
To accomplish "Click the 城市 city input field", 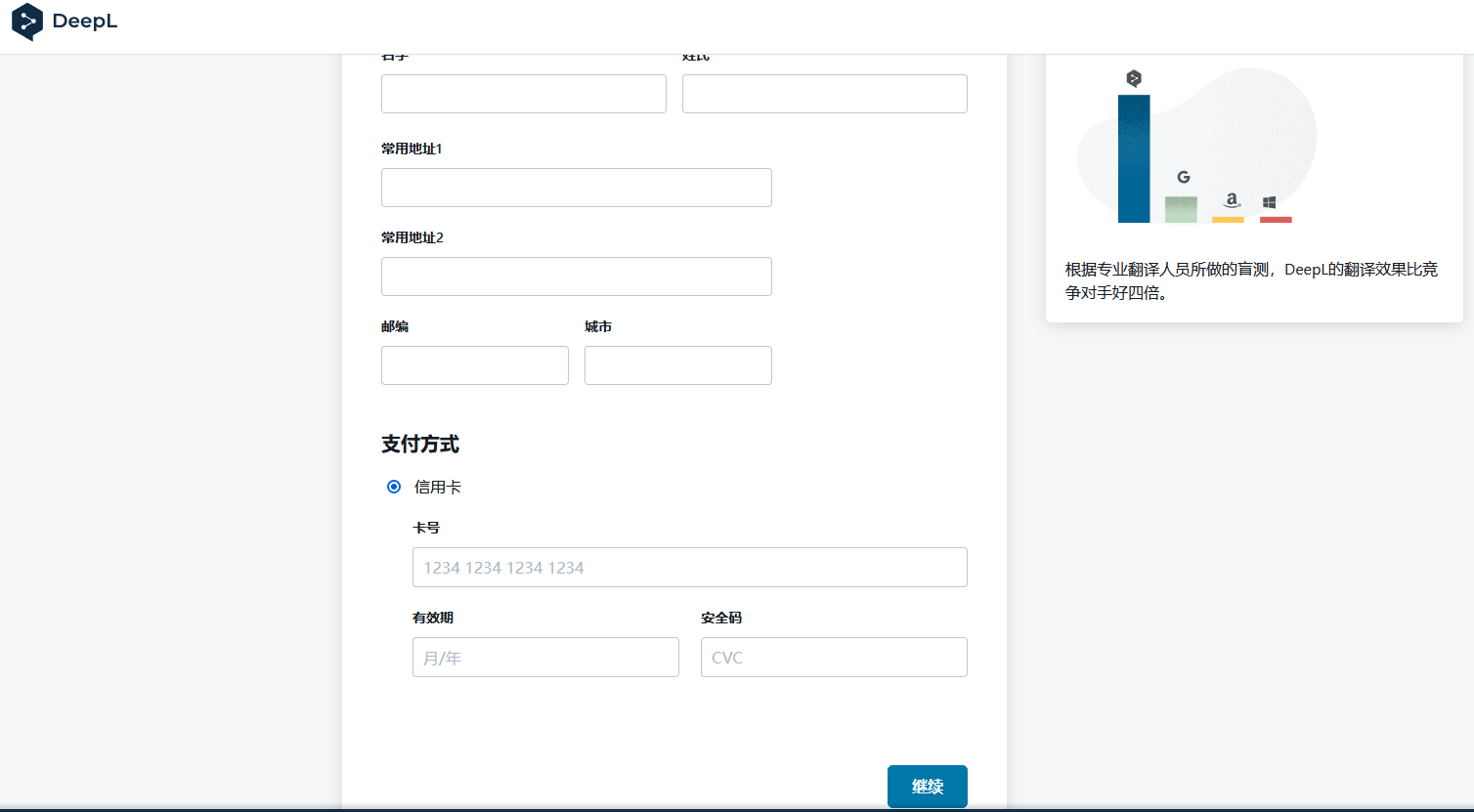I will click(677, 365).
